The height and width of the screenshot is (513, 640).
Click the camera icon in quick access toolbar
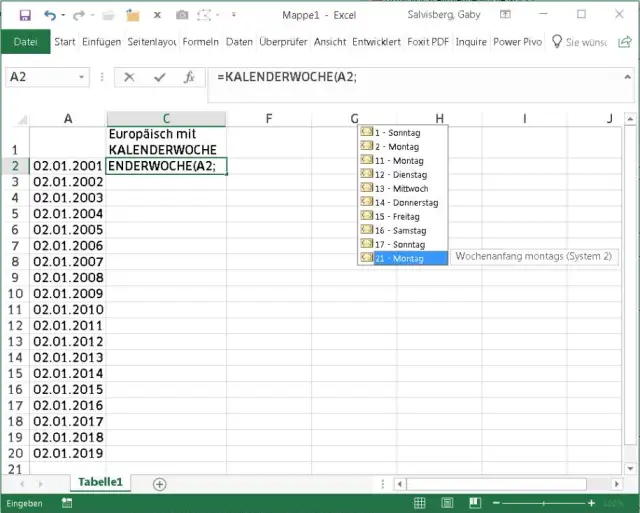click(x=182, y=15)
